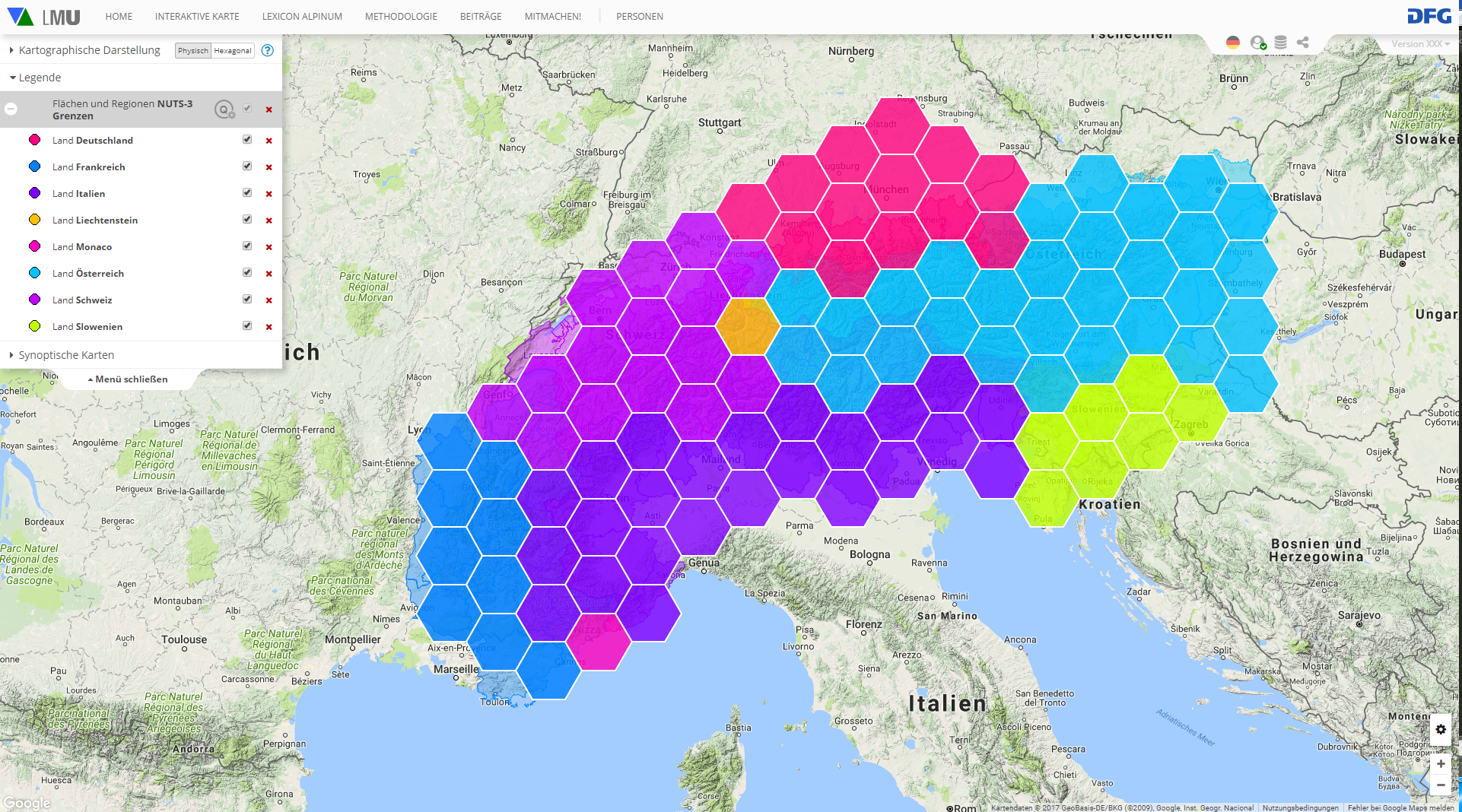Viewport: 1462px width, 812px height.
Task: Open query settings for NUTS-3 Grenzen
Action: [x=224, y=109]
